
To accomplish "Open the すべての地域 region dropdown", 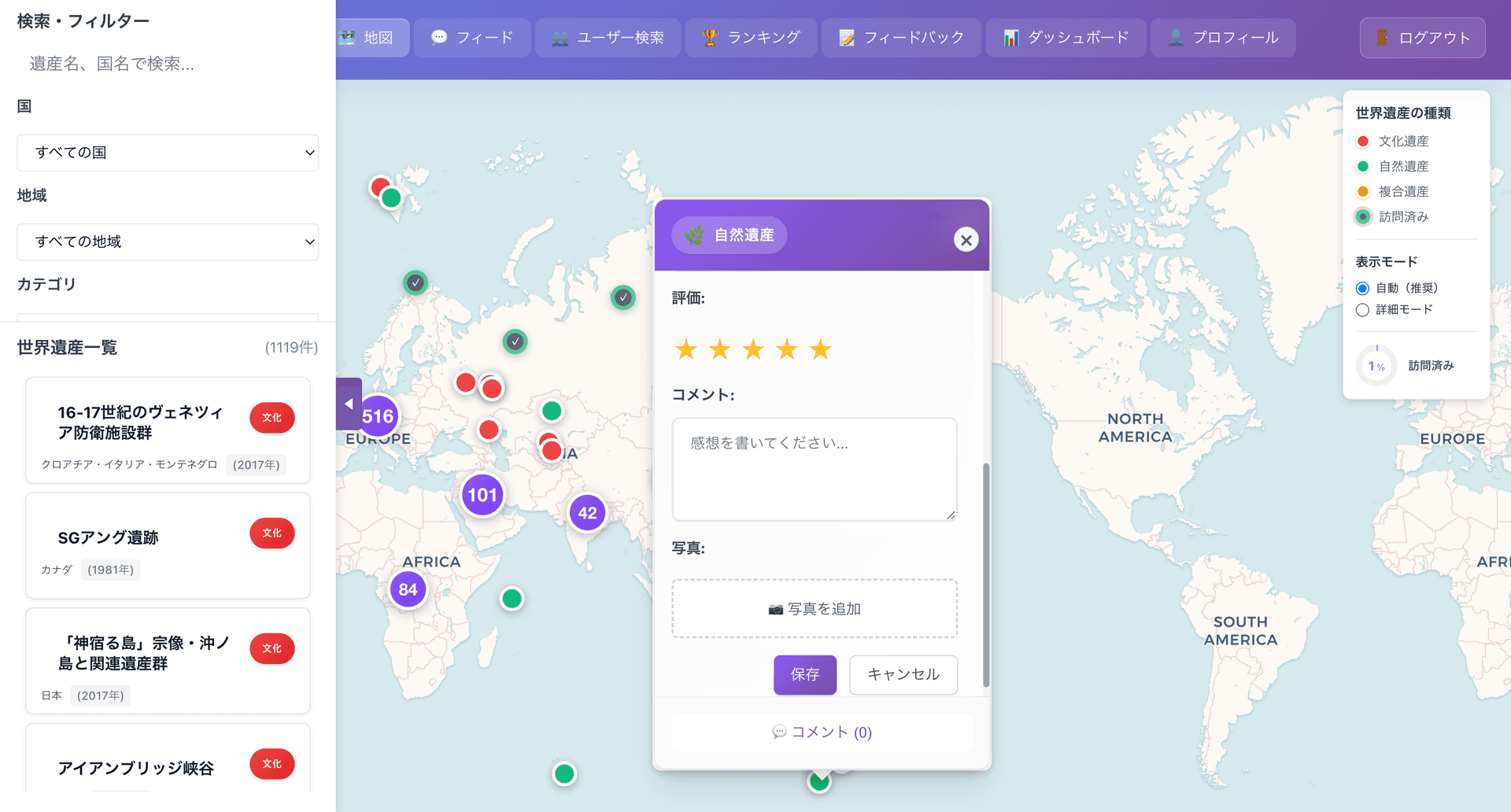I will 168,242.
